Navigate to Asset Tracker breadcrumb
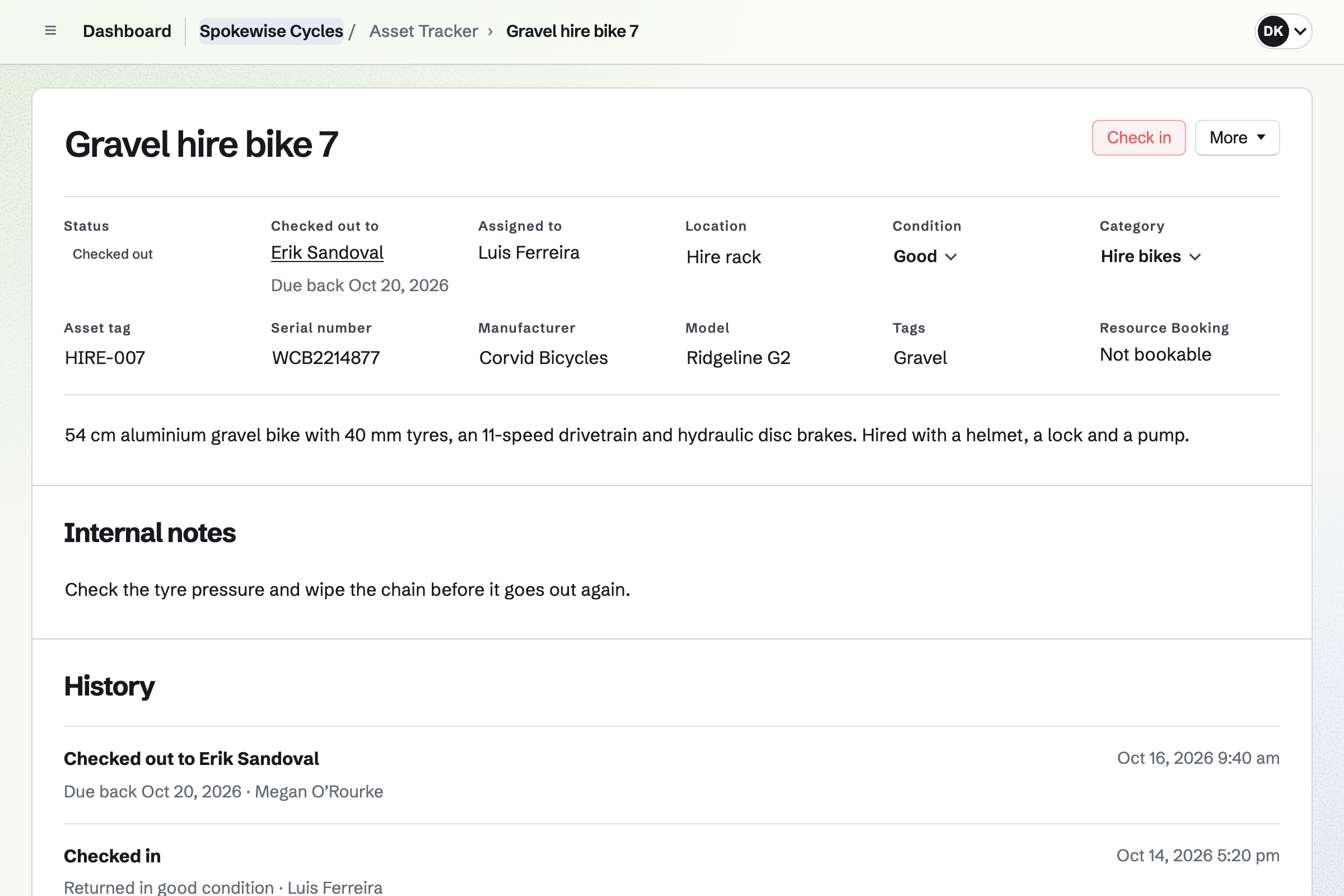Image resolution: width=1344 pixels, height=896 pixels. pyautogui.click(x=423, y=31)
